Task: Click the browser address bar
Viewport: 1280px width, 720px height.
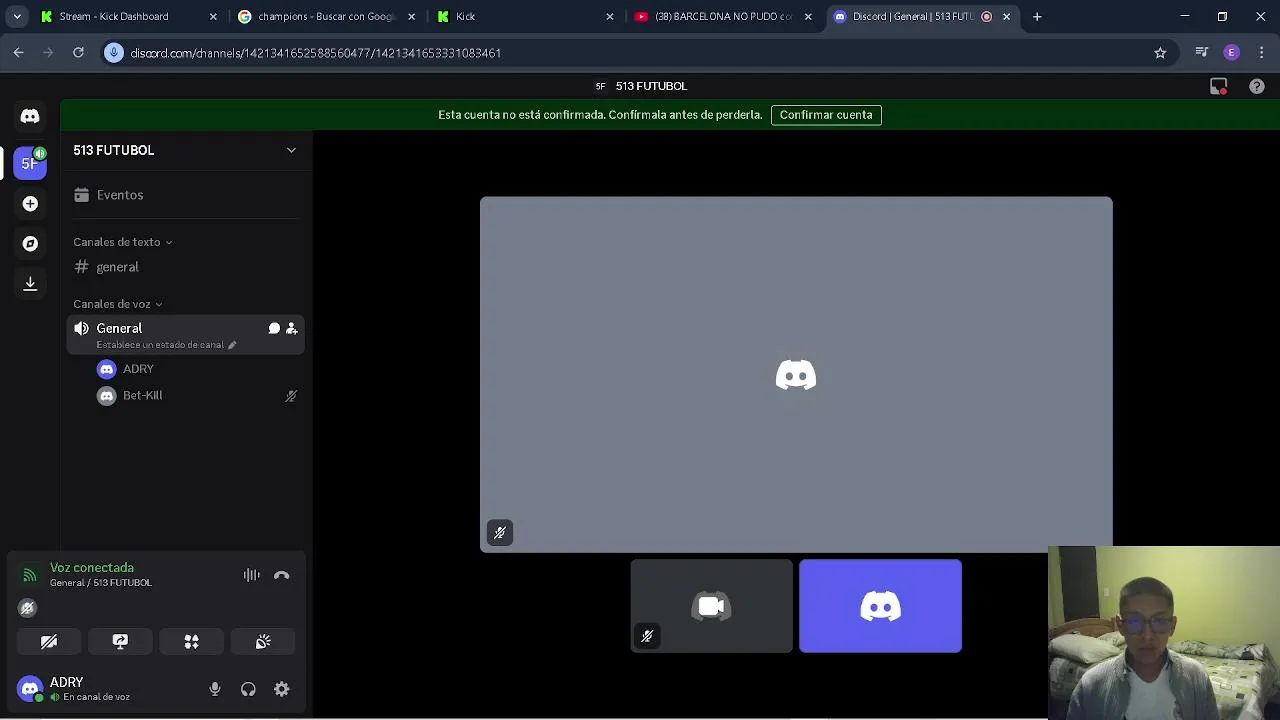Action: pyautogui.click(x=640, y=53)
